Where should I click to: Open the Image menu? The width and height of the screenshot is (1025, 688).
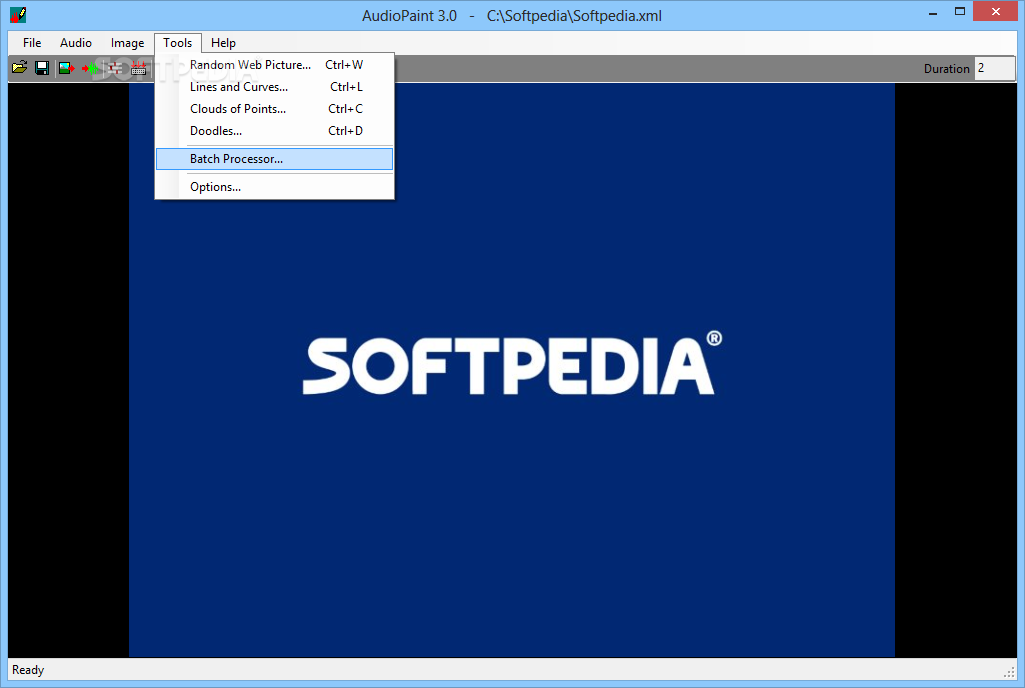(127, 43)
